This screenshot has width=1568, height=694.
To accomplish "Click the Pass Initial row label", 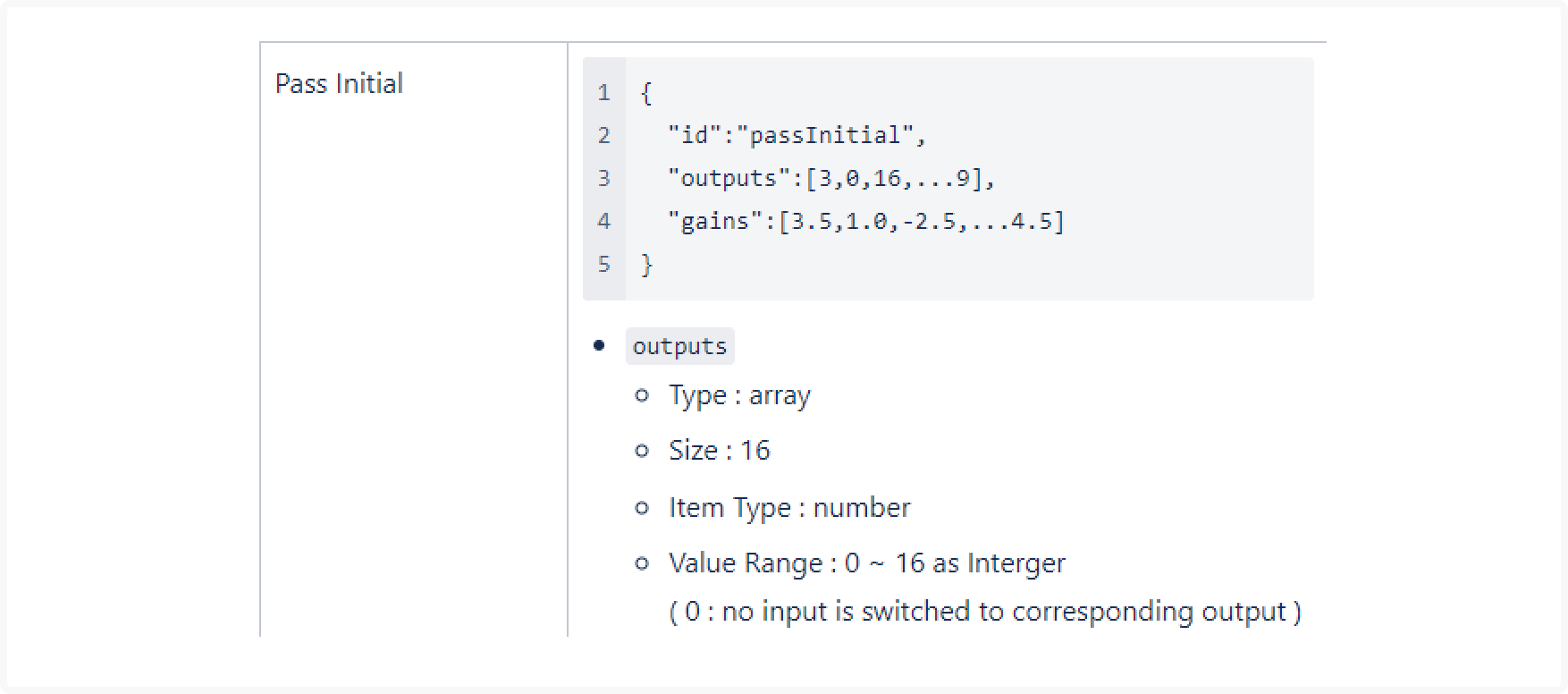I will click(339, 83).
